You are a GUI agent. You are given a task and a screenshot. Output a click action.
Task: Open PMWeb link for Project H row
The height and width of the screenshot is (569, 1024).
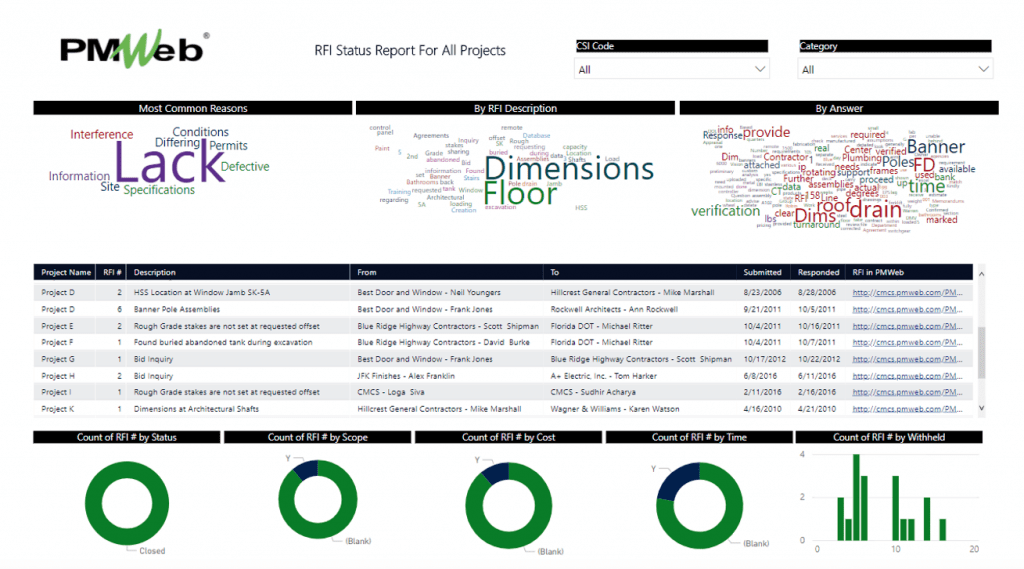[x=907, y=376]
